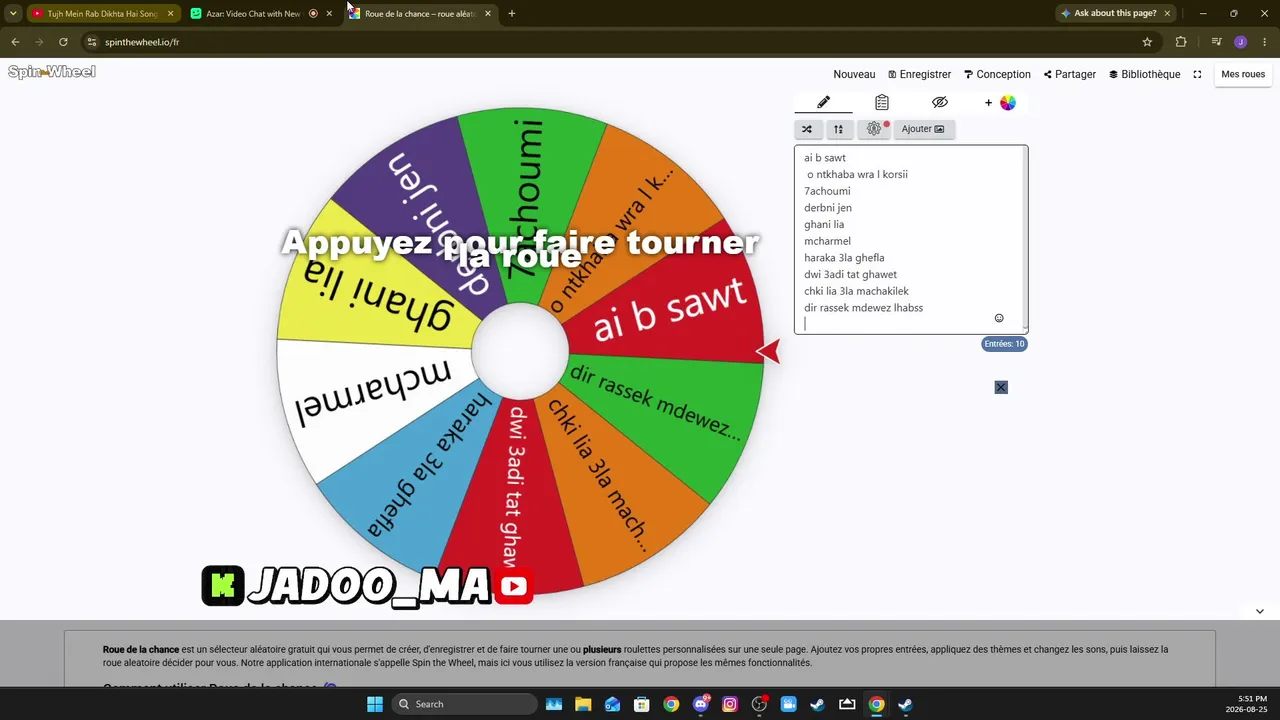Open Chrome three-dot menu
The height and width of the screenshot is (720, 1280).
point(1265,42)
